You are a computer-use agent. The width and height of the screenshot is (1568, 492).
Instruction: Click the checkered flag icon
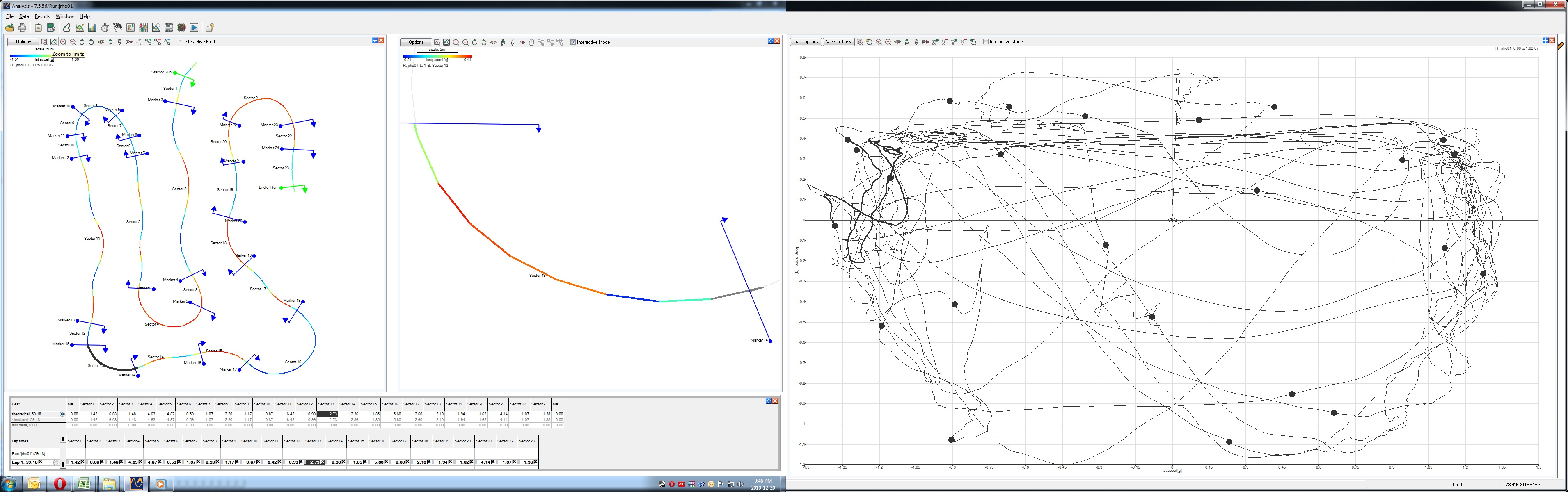[118, 28]
